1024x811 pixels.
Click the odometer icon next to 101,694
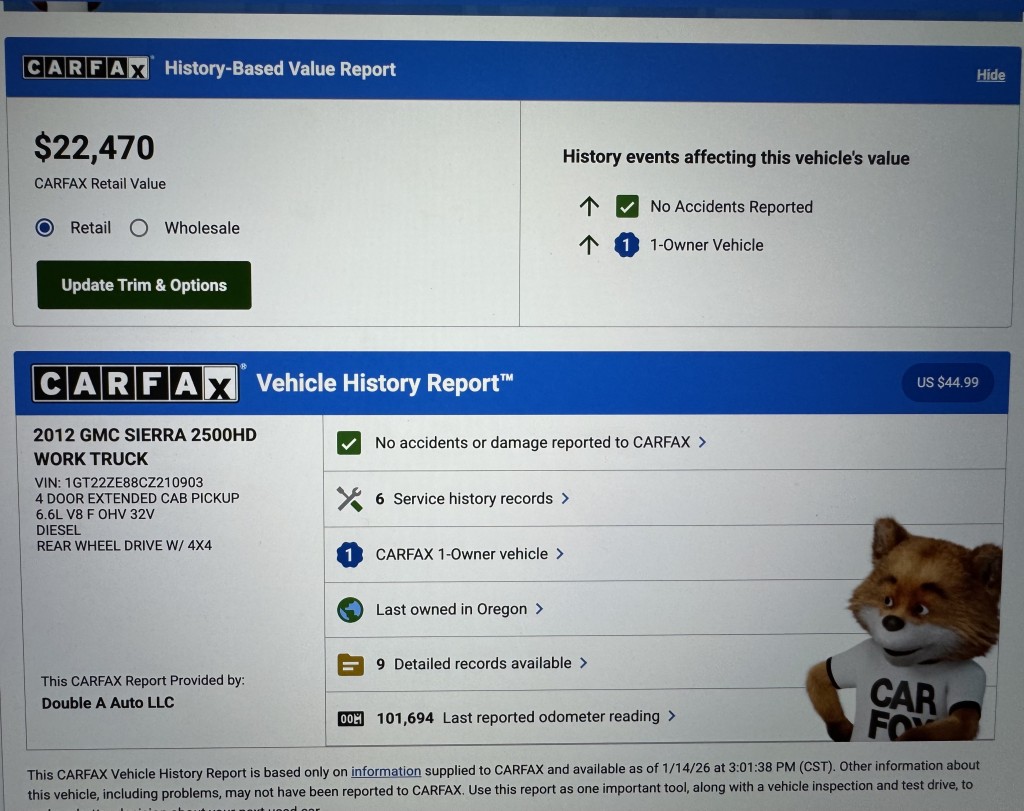351,718
